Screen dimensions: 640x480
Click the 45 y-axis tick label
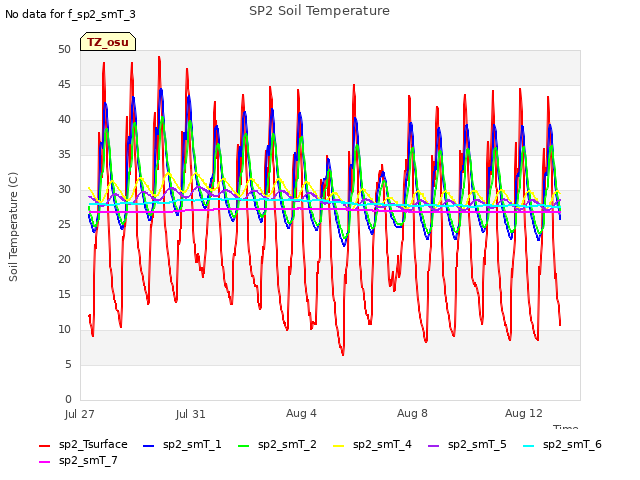point(64,85)
